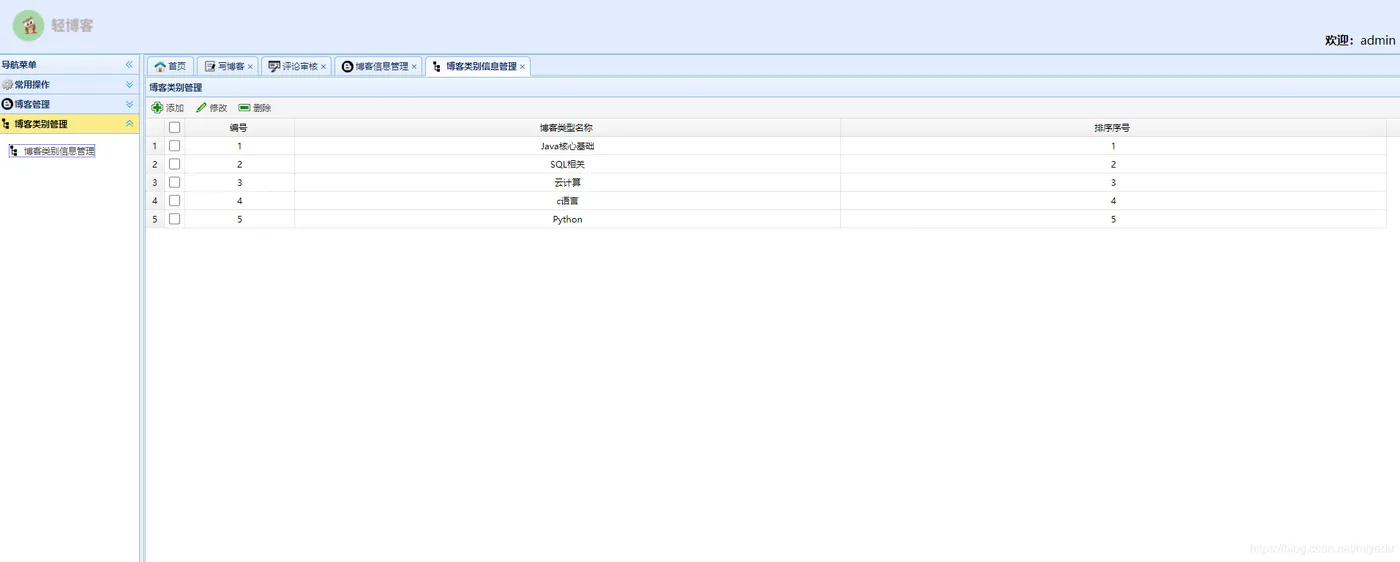Viewport: 1400px width, 562px height.
Task: Check the box for the Python row
Action: click(x=175, y=219)
